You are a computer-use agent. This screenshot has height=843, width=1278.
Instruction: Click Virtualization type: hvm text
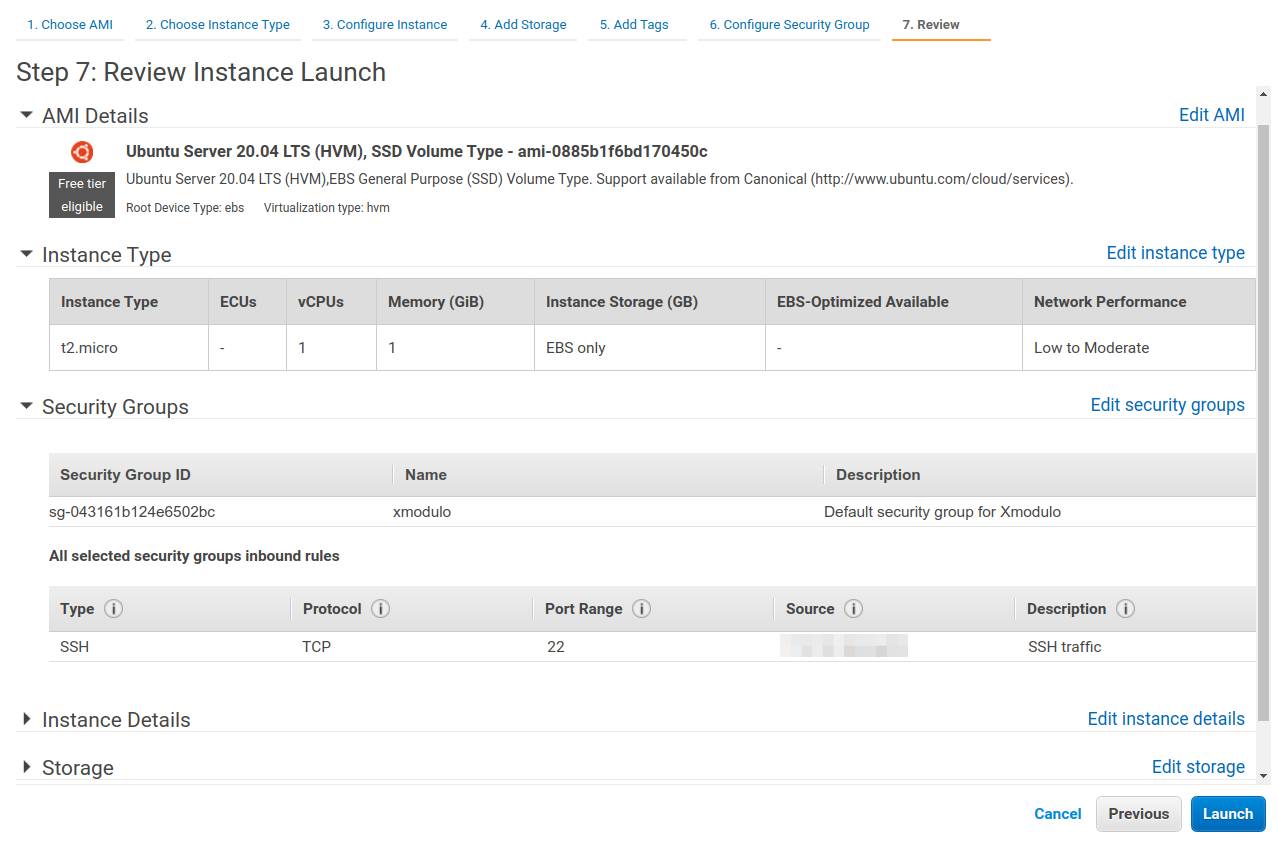(327, 208)
